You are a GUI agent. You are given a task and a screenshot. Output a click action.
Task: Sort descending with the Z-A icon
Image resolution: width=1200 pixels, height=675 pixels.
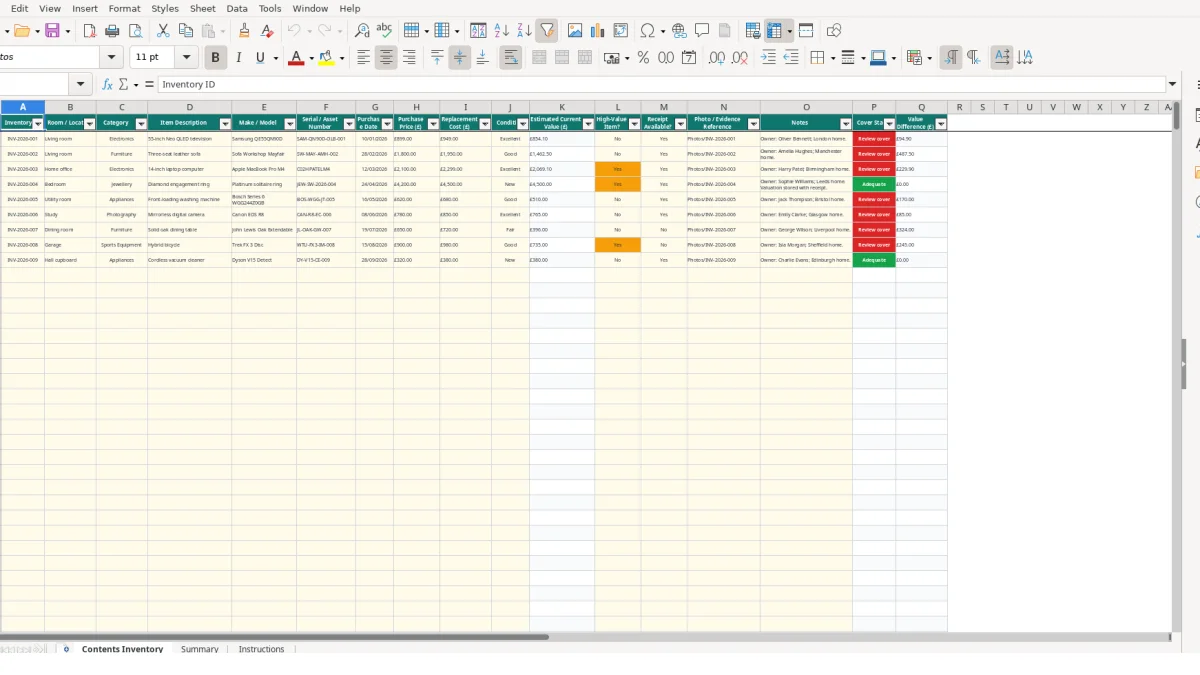(x=524, y=31)
